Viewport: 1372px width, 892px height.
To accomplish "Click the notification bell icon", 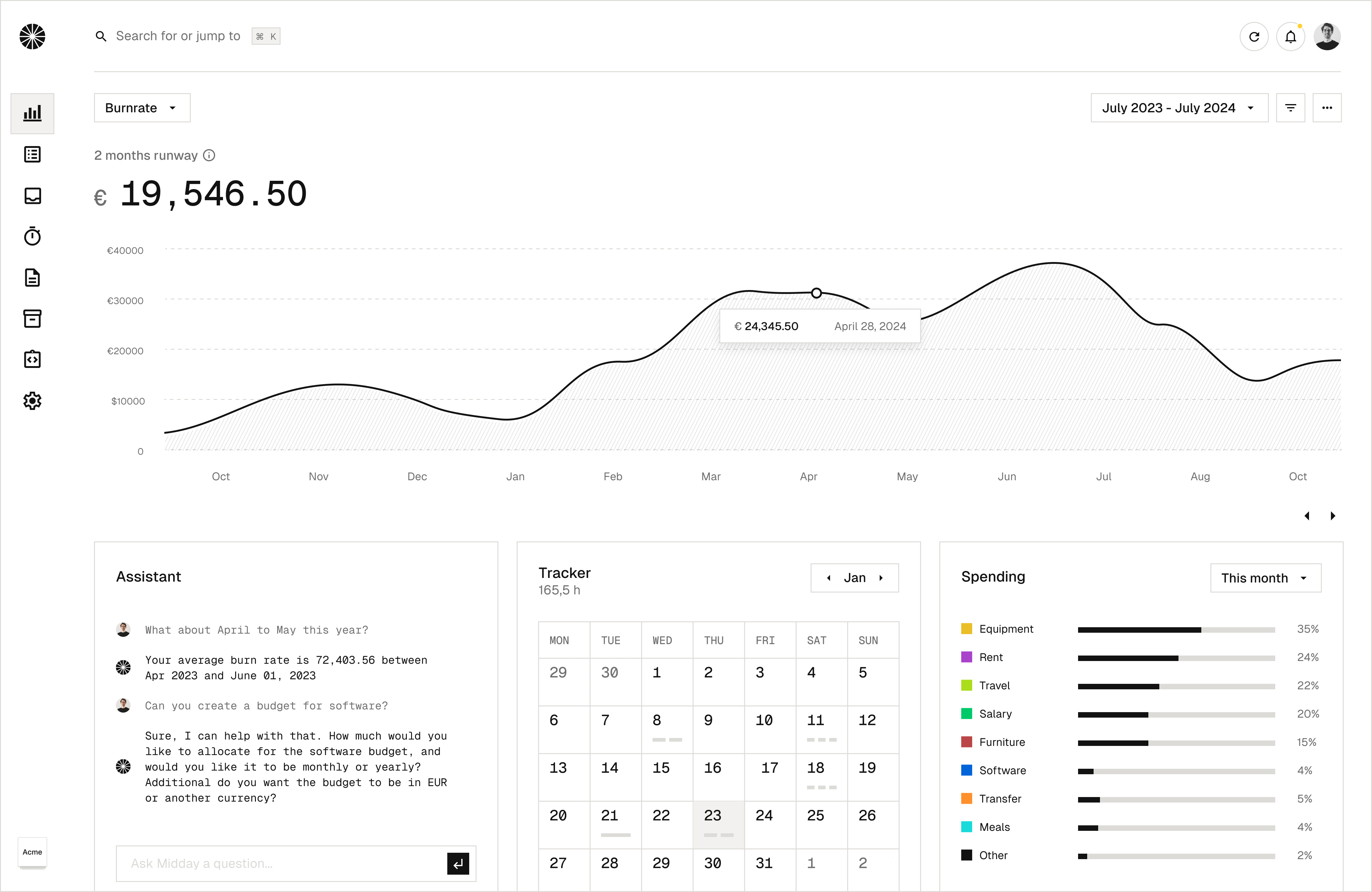I will (1290, 37).
